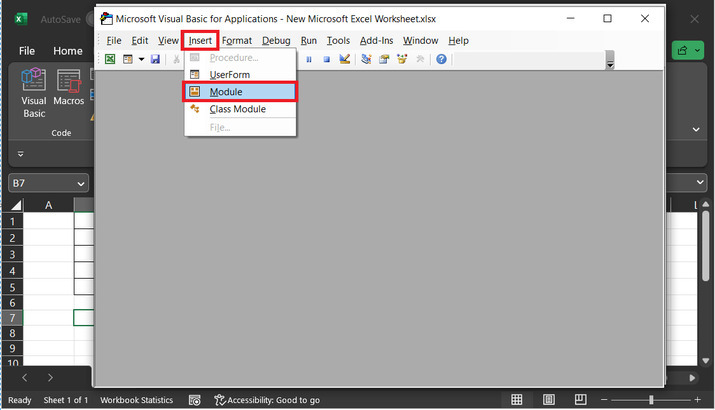Open the Object Browser icon
Viewport: 715px width, 410px height.
402,59
